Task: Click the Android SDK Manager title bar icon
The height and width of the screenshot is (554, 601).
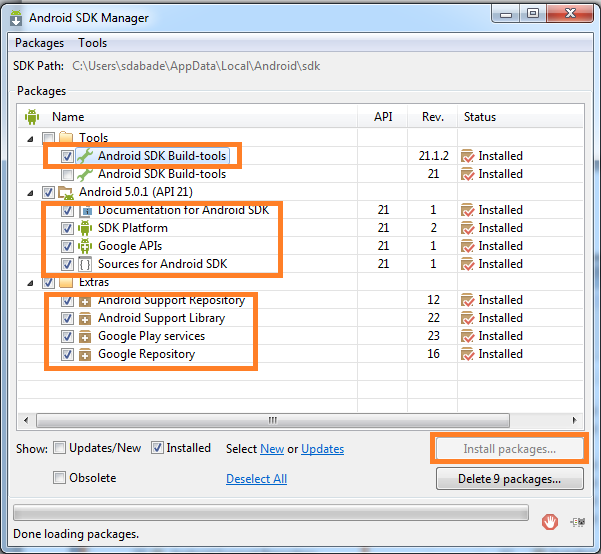Action: [x=16, y=18]
